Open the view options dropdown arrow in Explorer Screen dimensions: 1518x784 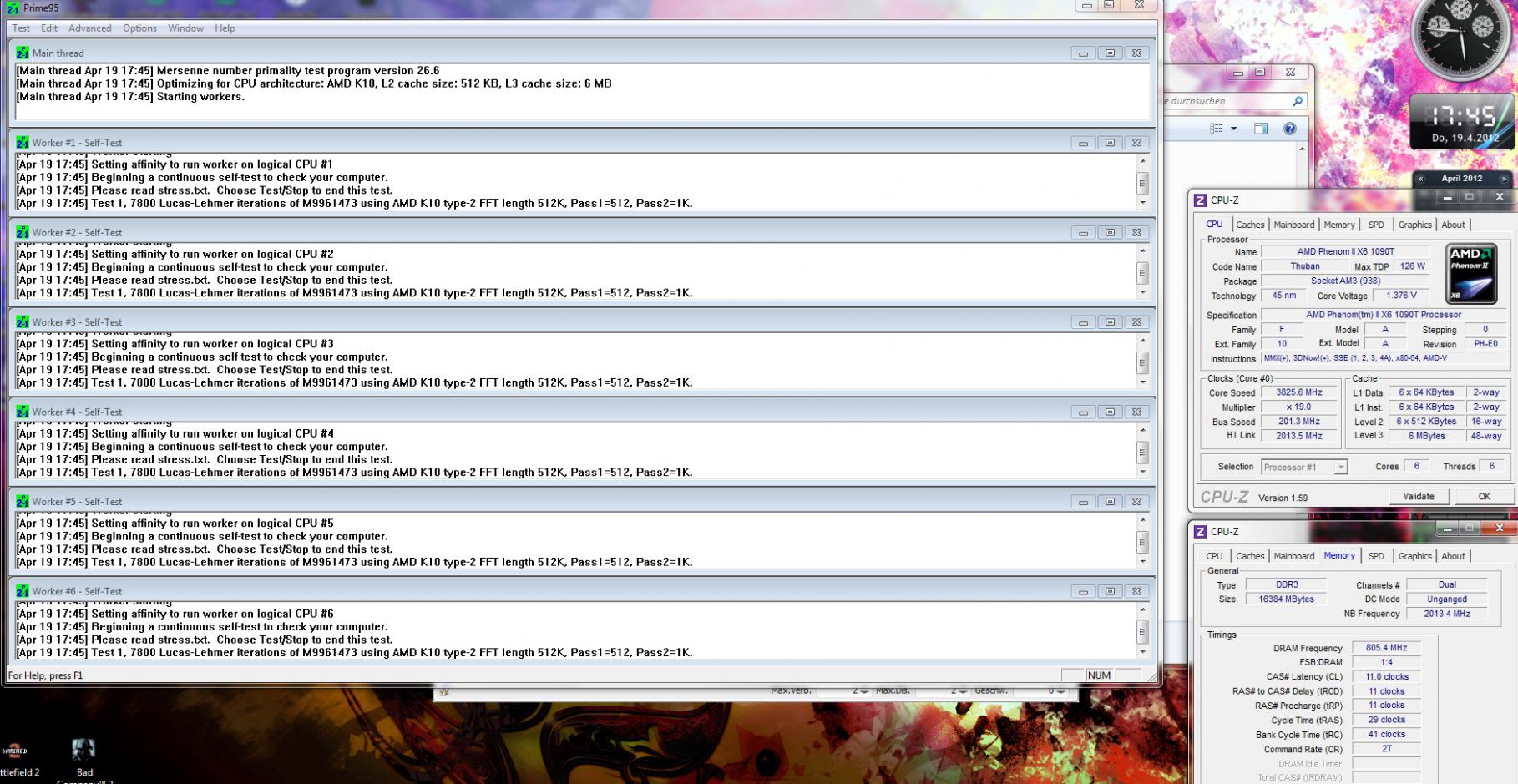tap(1234, 129)
